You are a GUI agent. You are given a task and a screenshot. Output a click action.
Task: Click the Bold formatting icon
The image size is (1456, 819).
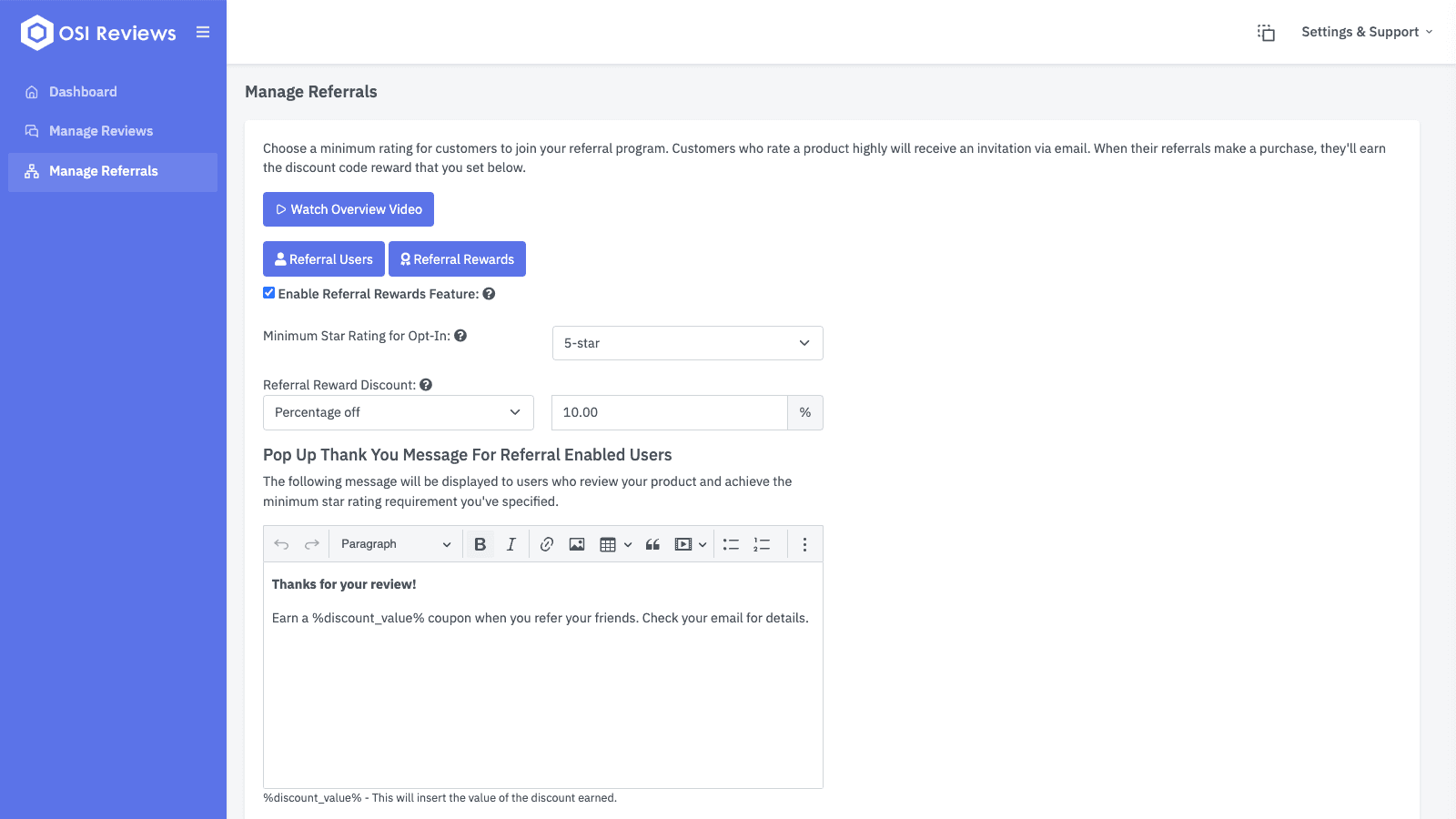click(480, 544)
